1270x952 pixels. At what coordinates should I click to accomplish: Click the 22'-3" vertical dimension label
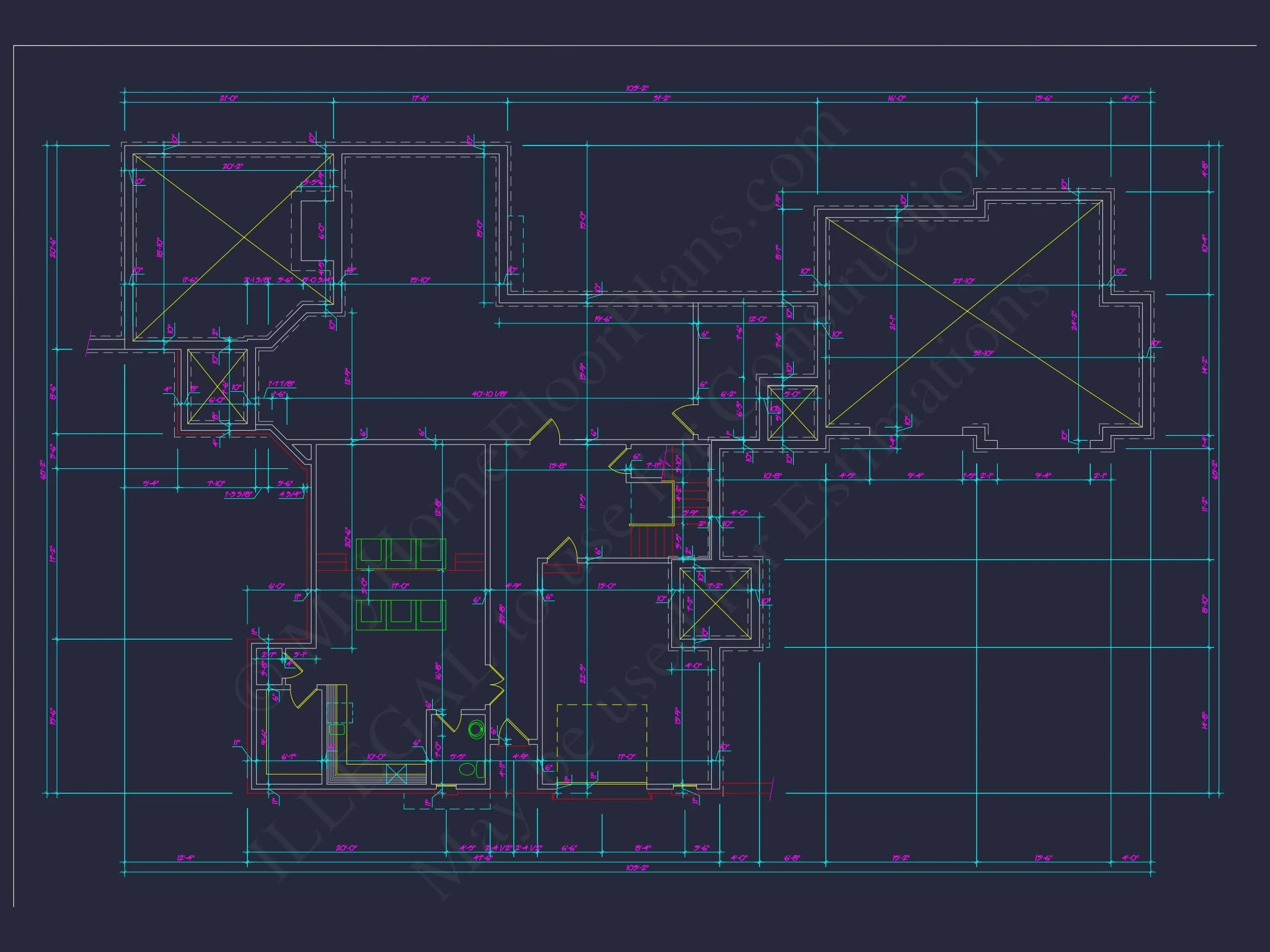click(583, 674)
